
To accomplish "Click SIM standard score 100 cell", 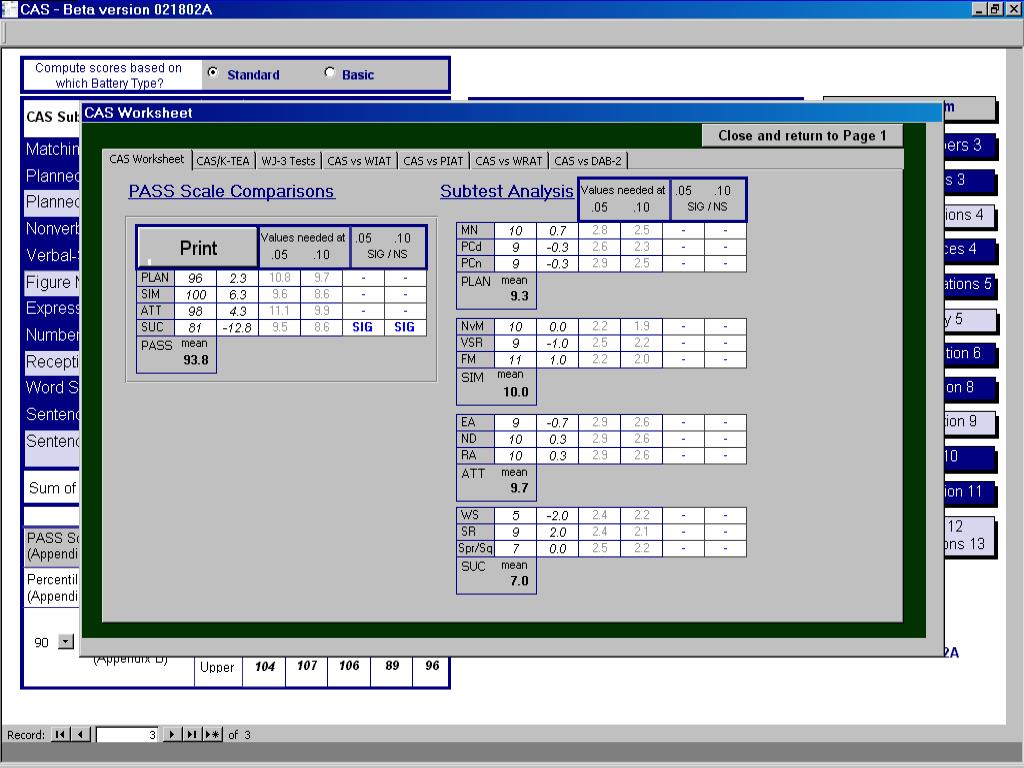I will pyautogui.click(x=195, y=295).
